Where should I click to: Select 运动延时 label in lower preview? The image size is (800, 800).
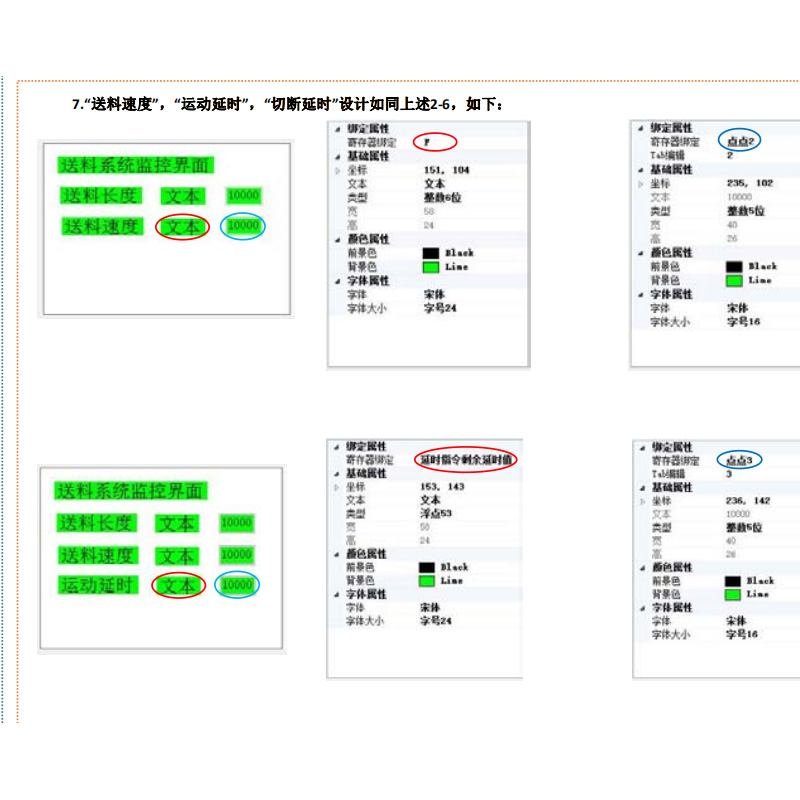[x=97, y=585]
